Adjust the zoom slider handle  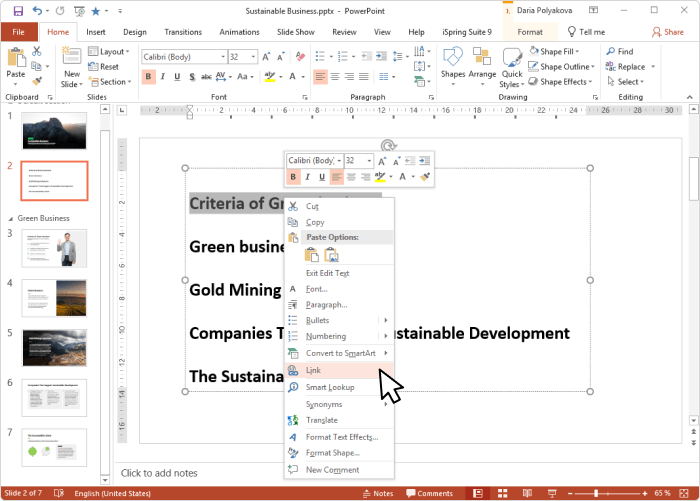point(596,493)
